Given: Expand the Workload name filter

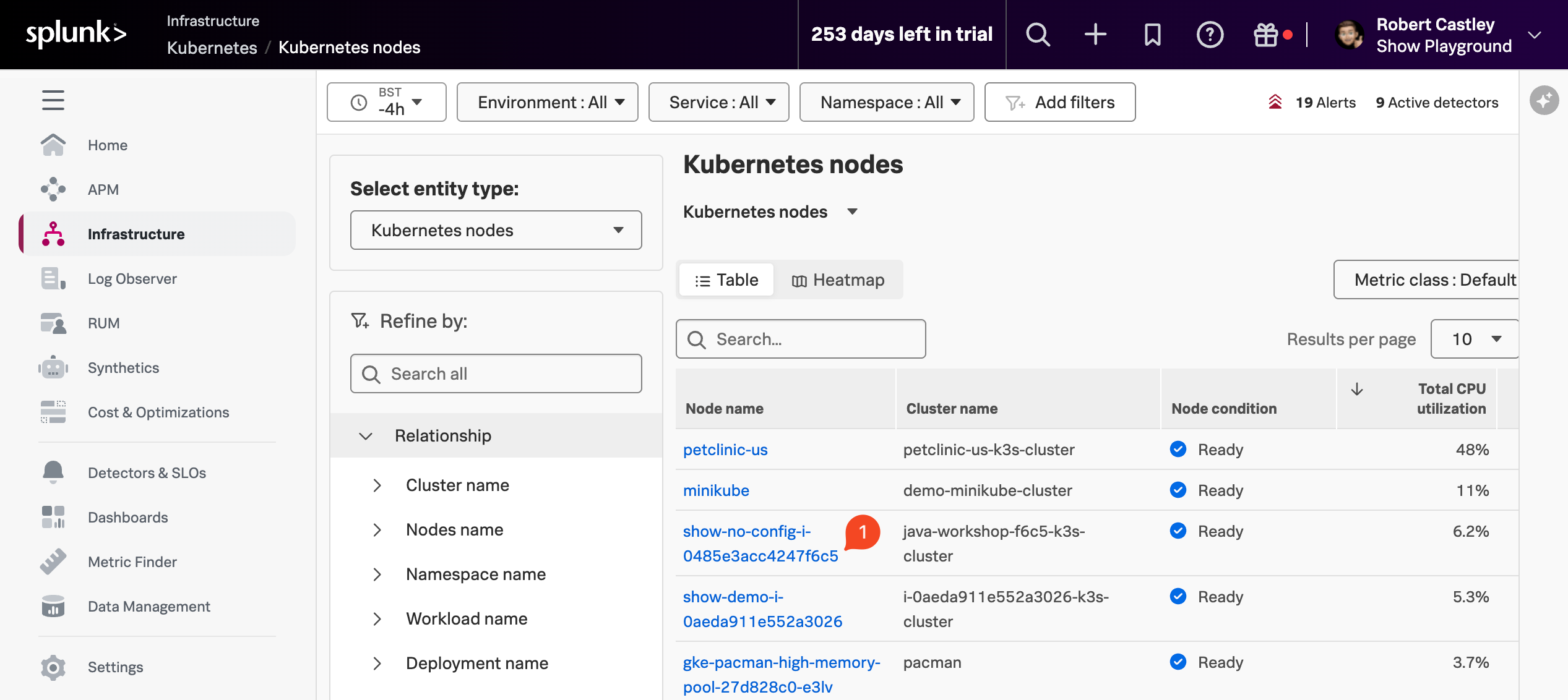Looking at the screenshot, I should [x=377, y=619].
